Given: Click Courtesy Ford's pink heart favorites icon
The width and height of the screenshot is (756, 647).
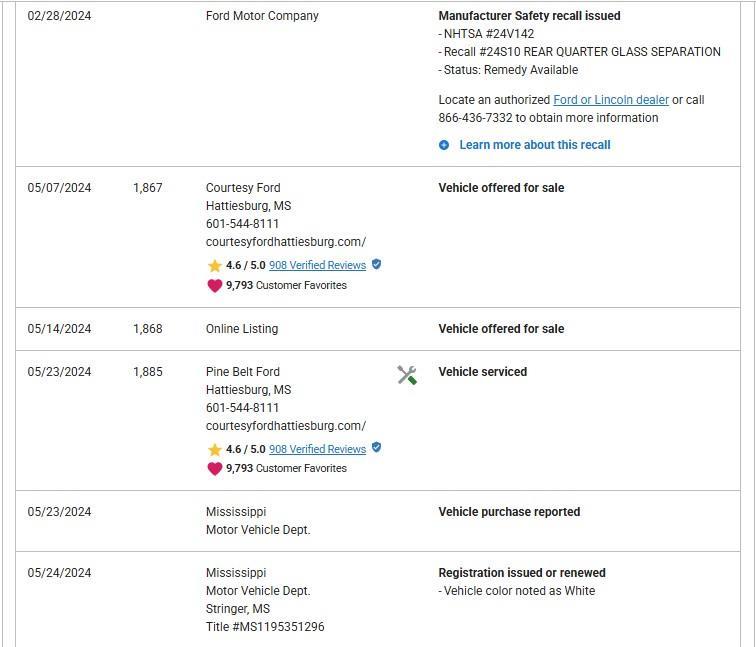Looking at the screenshot, I should pyautogui.click(x=215, y=285).
